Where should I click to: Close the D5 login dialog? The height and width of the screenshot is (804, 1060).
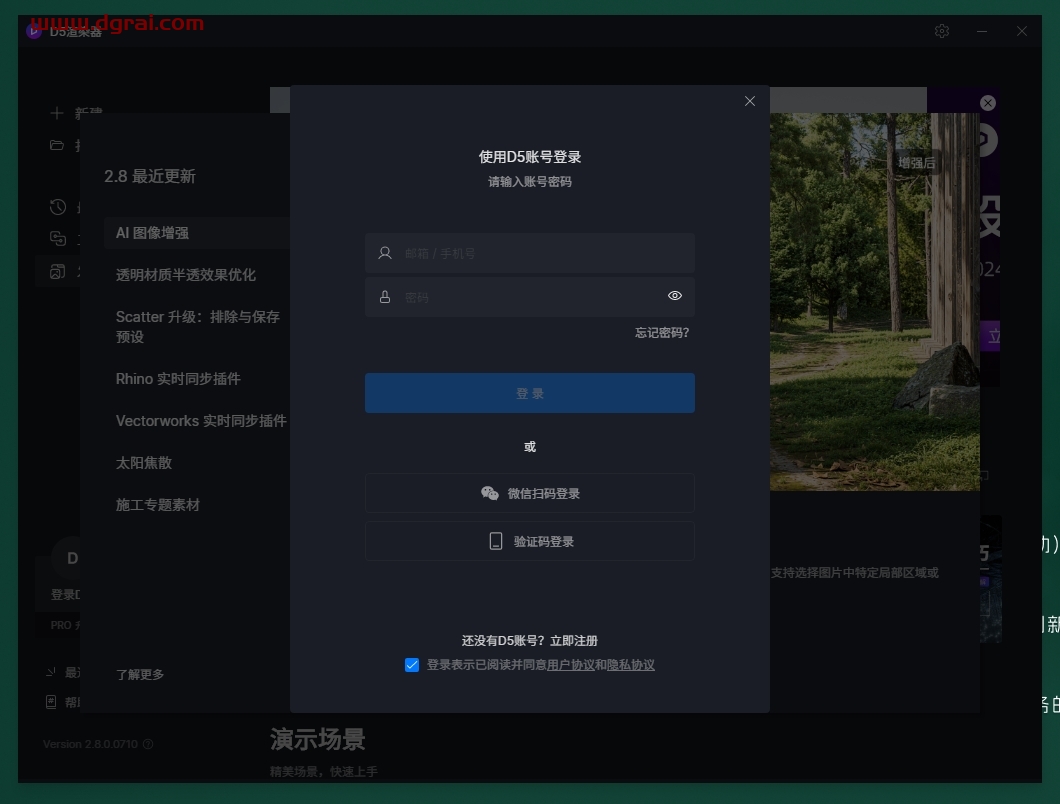[750, 101]
